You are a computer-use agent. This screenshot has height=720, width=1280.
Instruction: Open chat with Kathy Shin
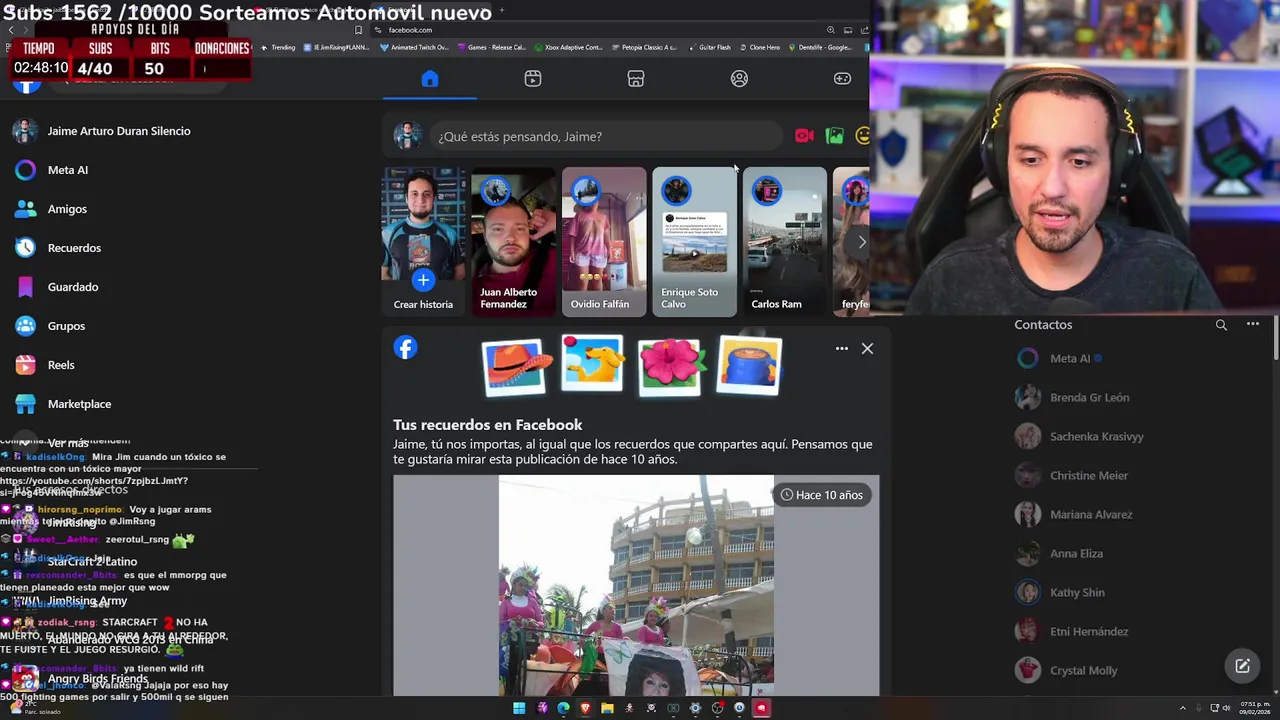(x=1060, y=592)
